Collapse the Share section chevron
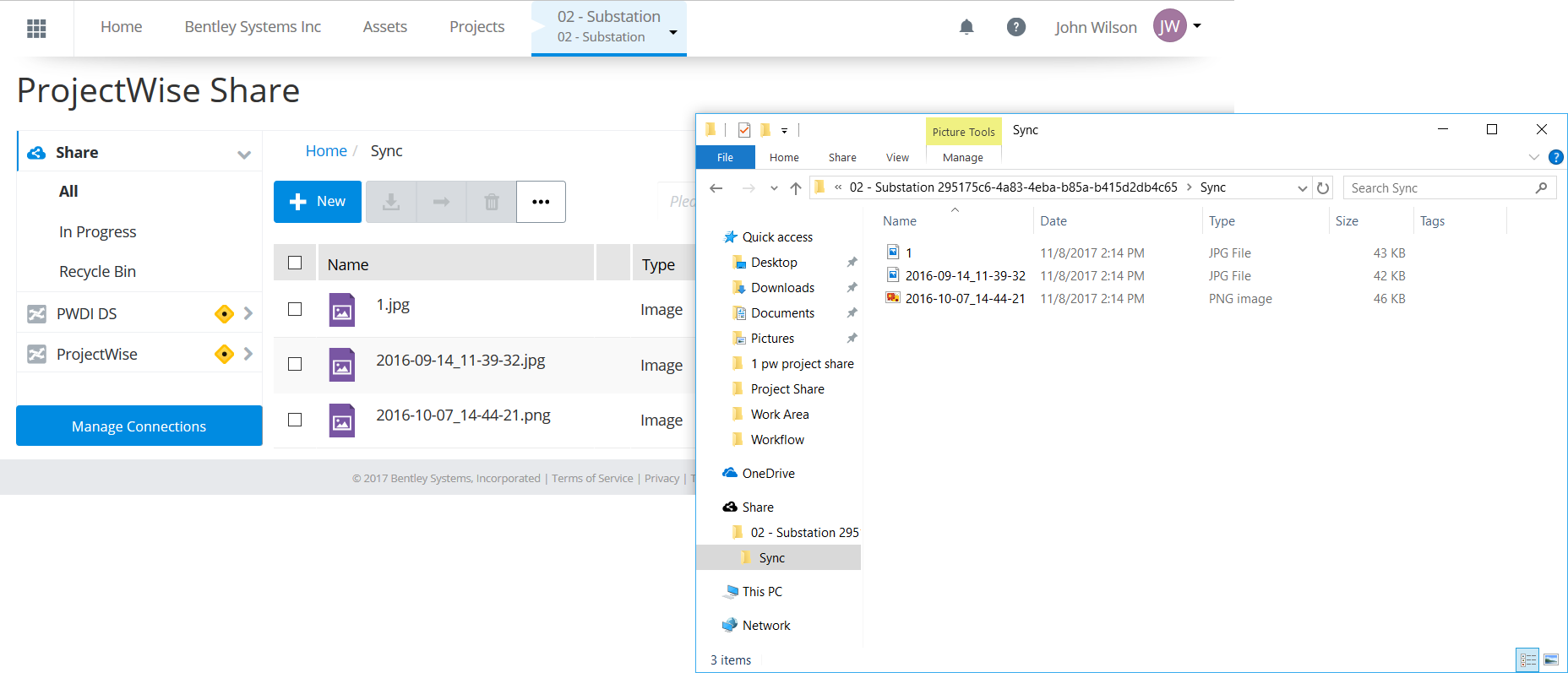The width and height of the screenshot is (1568, 673). (x=244, y=155)
